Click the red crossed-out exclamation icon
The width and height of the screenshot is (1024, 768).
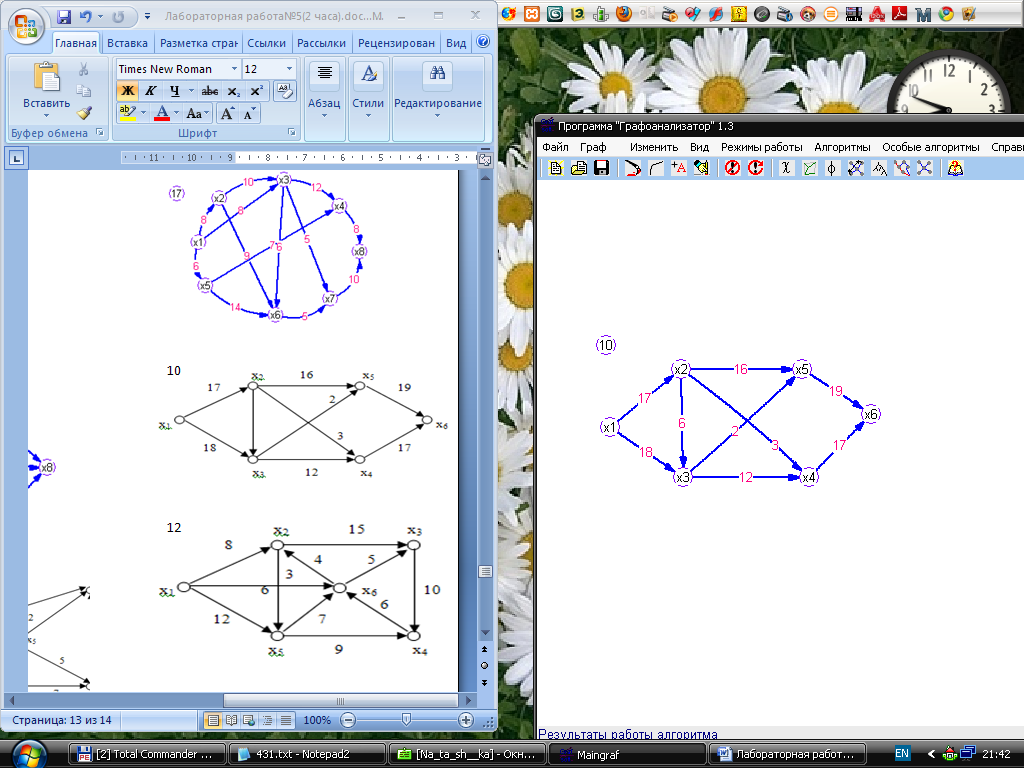click(x=733, y=168)
